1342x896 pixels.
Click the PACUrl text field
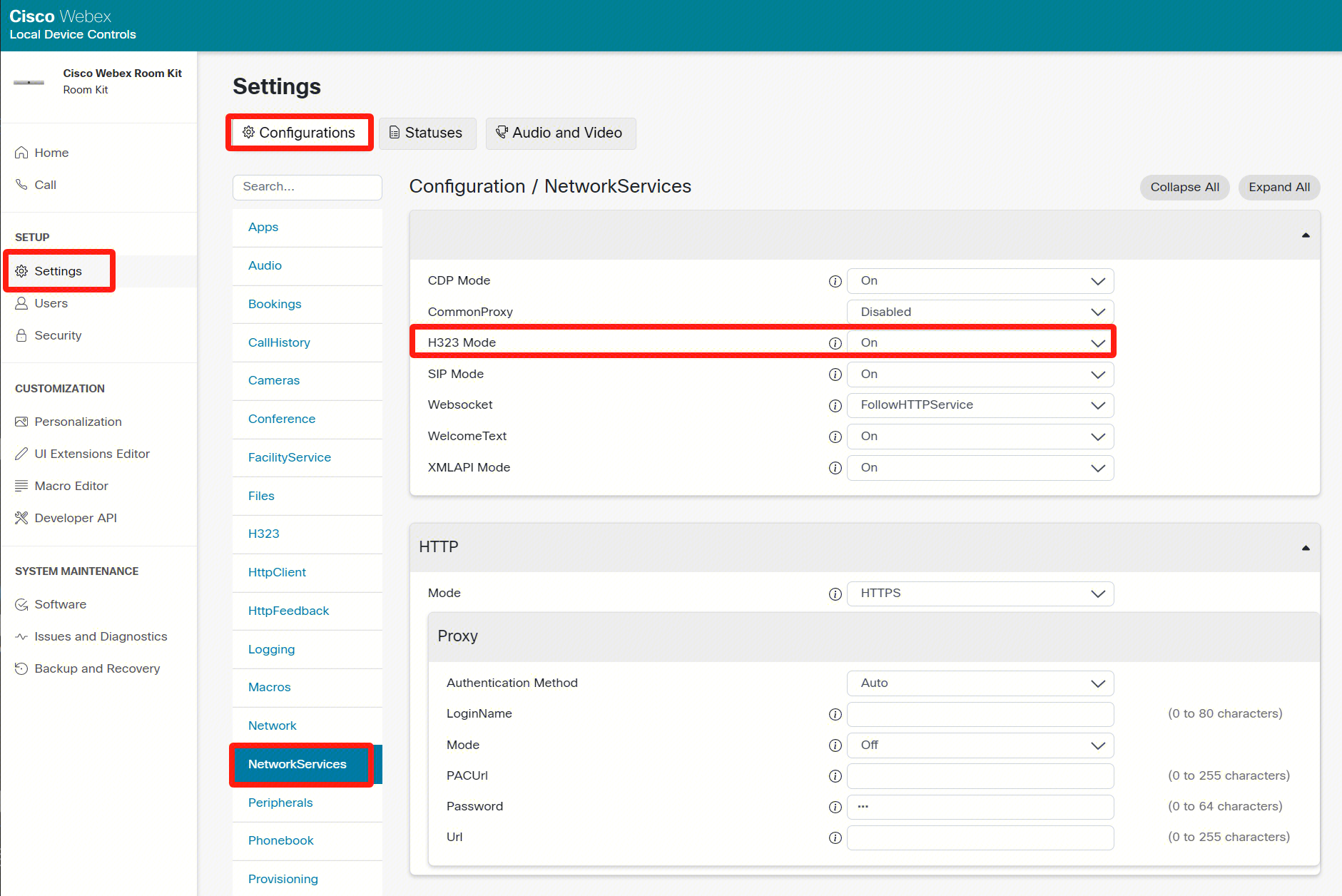point(980,776)
